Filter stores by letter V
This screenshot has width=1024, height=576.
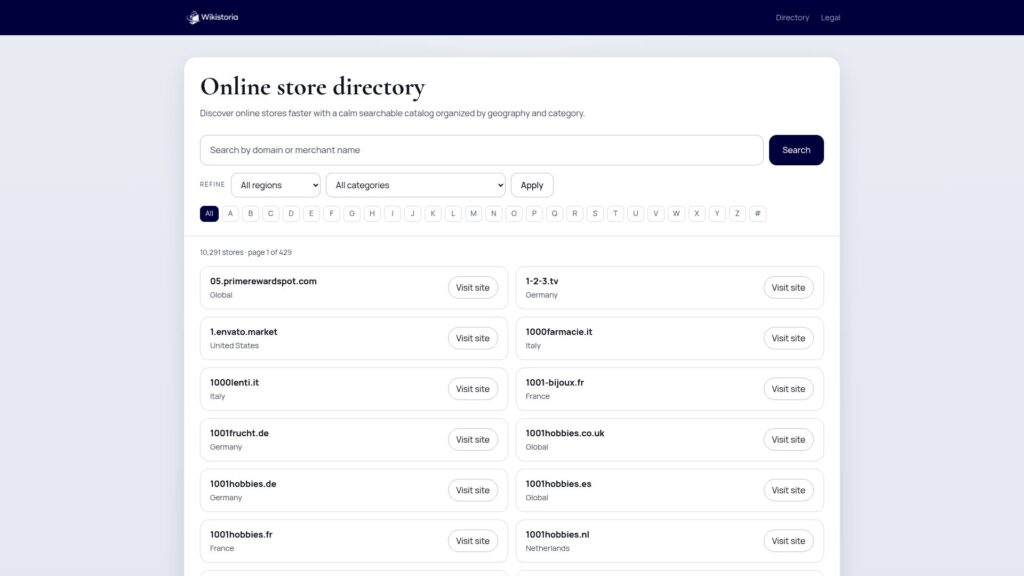click(655, 214)
